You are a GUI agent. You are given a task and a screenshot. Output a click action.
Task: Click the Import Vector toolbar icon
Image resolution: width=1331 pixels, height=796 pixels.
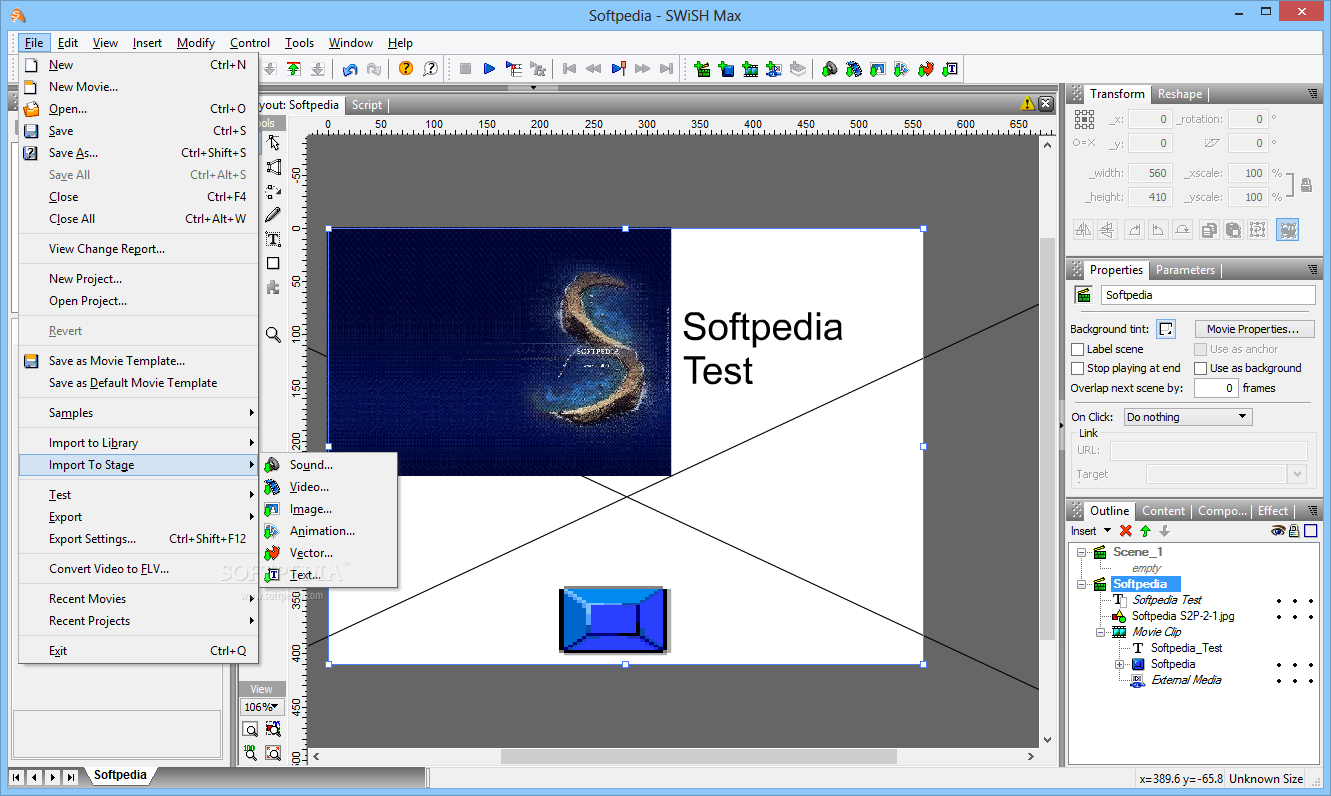(926, 69)
